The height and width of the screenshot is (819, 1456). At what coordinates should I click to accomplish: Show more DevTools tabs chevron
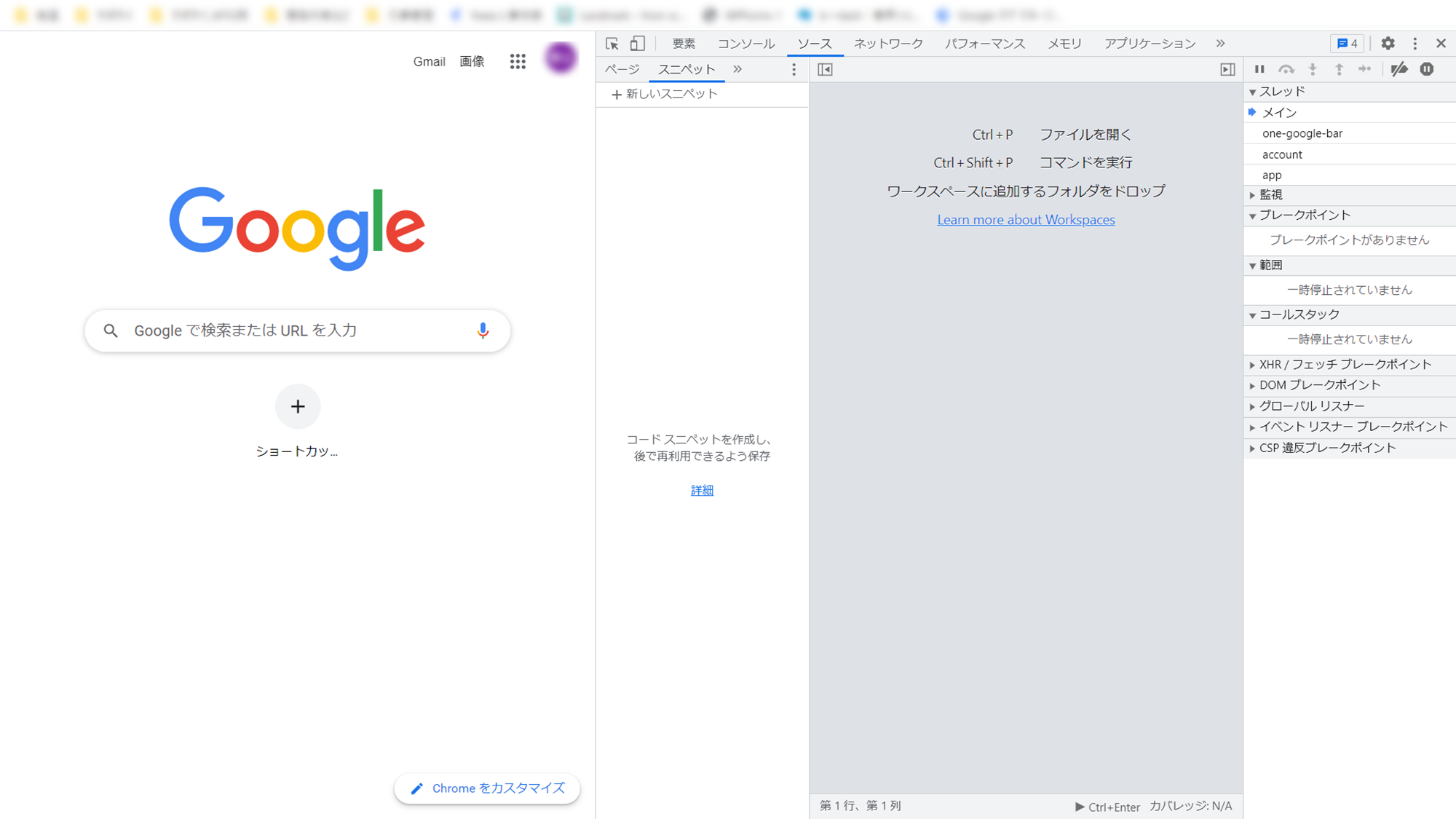click(1221, 44)
